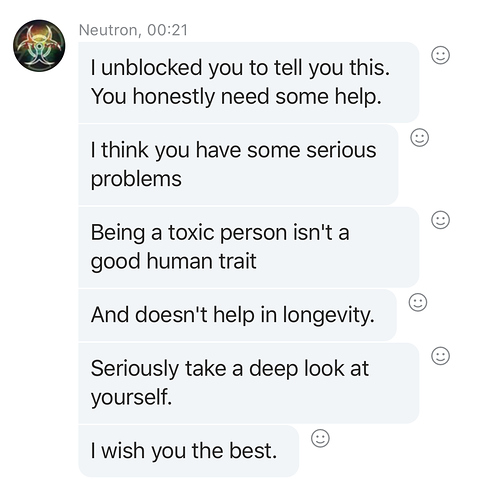Select the 'I unblocked you to tell you this' bubble
Viewport: 490px width, 500px height.
(248, 82)
